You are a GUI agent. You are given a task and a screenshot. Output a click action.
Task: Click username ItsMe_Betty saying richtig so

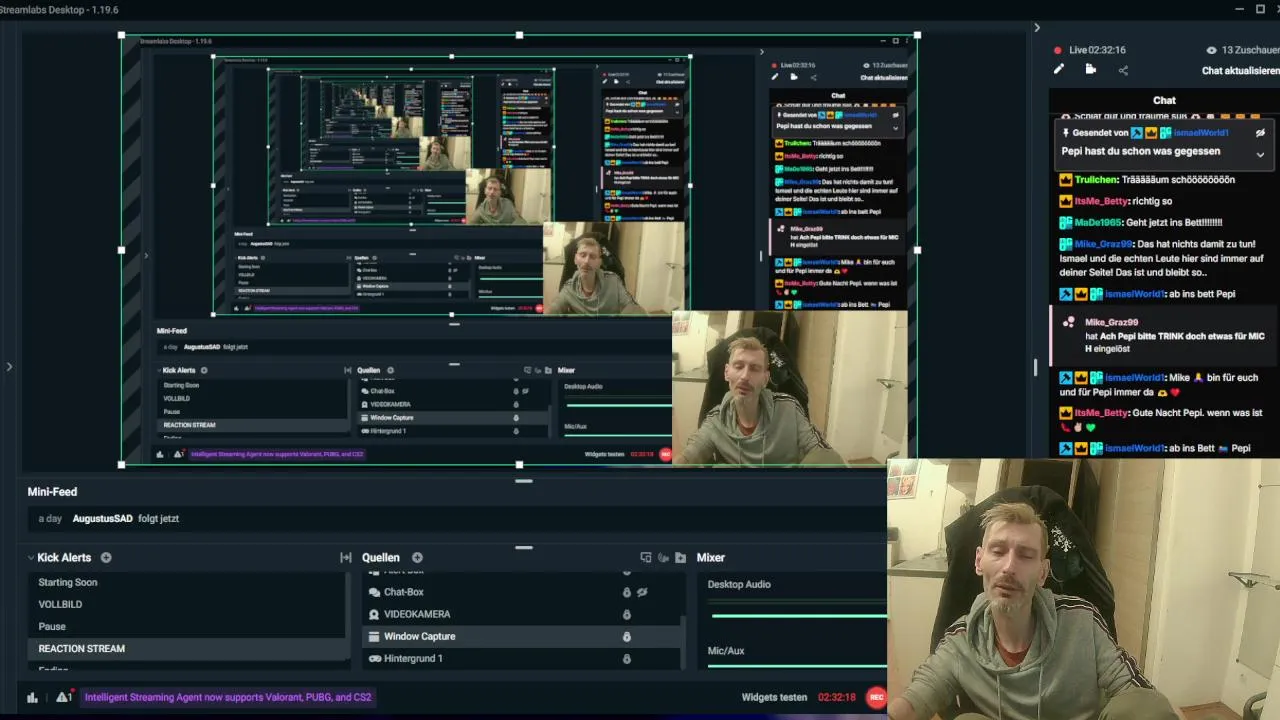(x=1103, y=201)
